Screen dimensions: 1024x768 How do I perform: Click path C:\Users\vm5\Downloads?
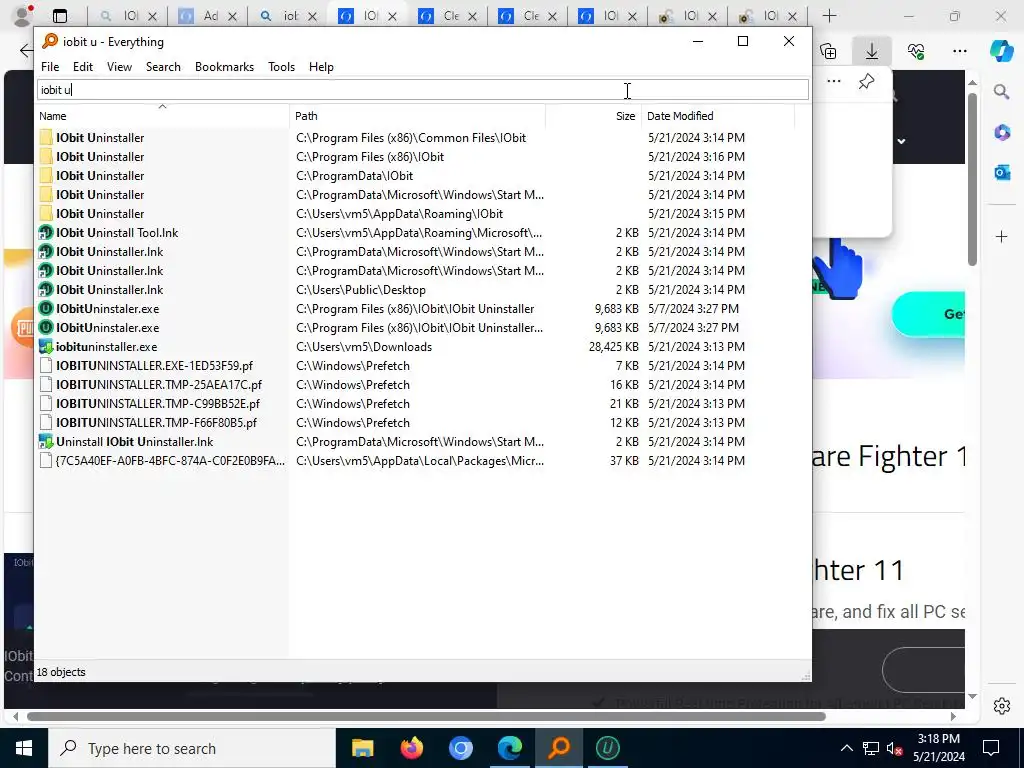[x=364, y=347]
